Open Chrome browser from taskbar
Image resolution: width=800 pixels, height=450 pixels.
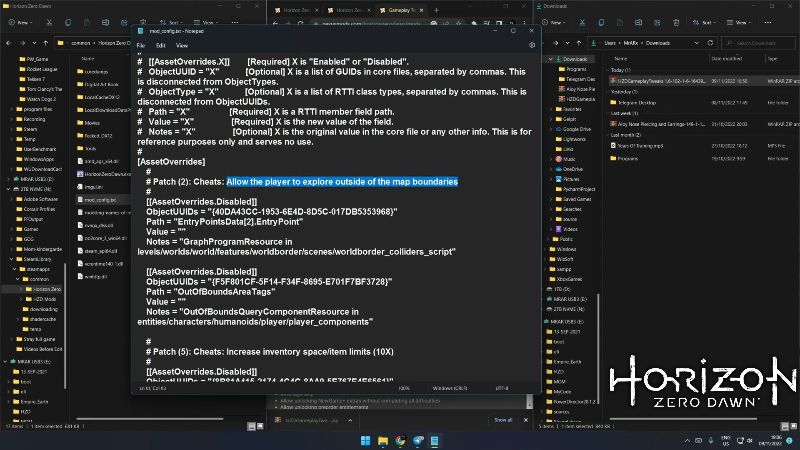400,441
